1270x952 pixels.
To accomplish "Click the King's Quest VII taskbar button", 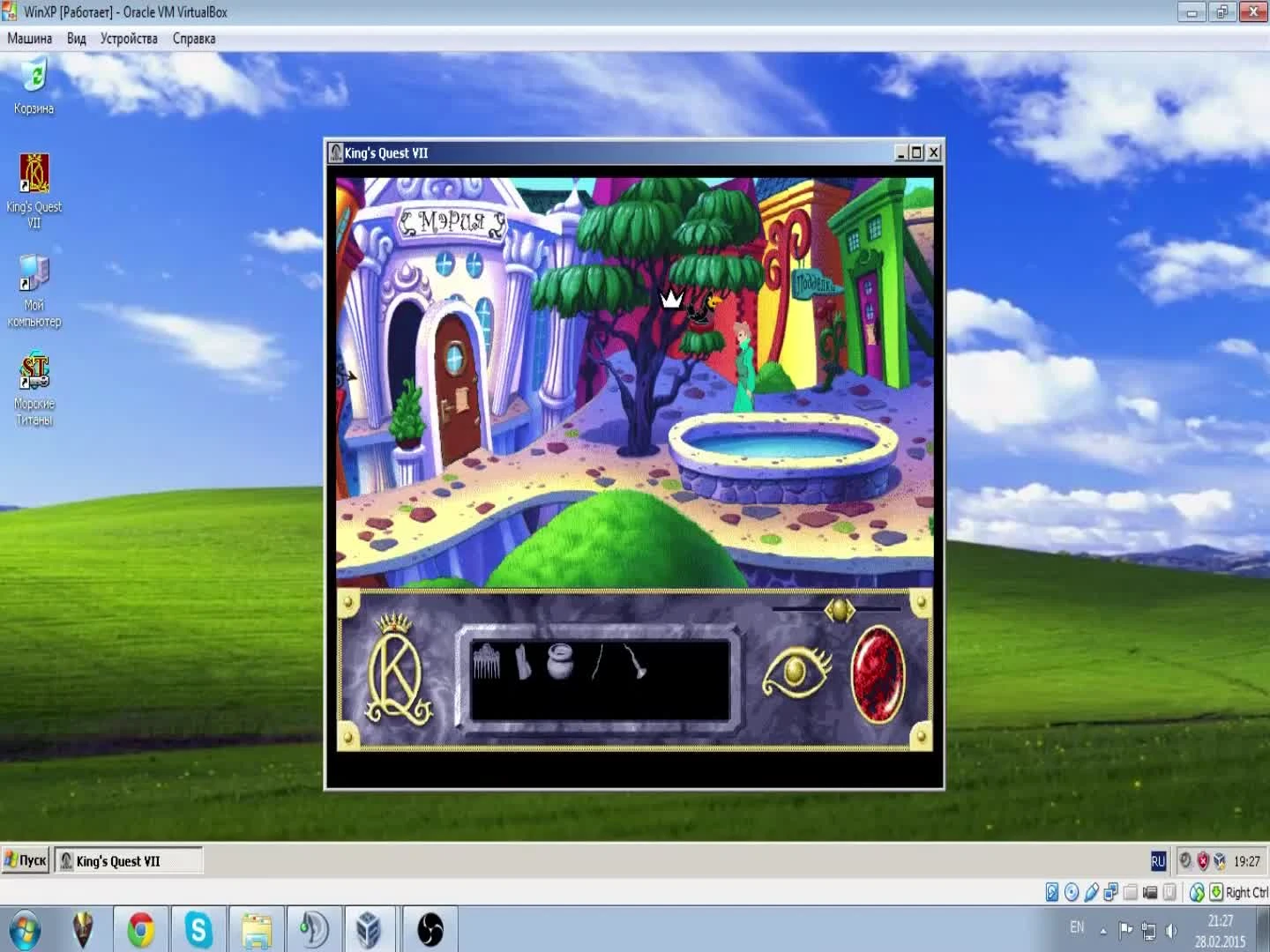I will (x=129, y=861).
